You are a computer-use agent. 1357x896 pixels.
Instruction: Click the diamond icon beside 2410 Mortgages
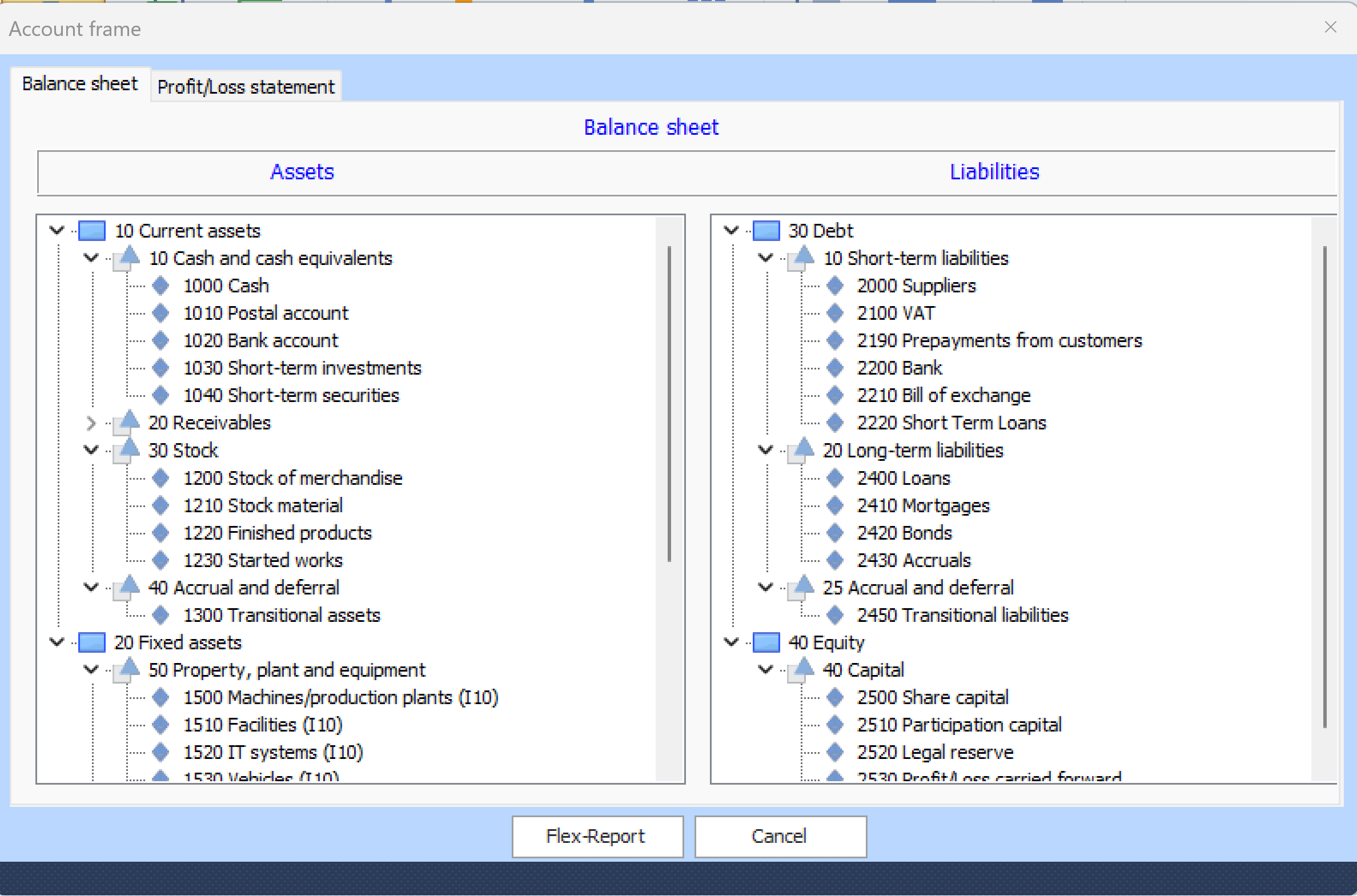point(835,505)
